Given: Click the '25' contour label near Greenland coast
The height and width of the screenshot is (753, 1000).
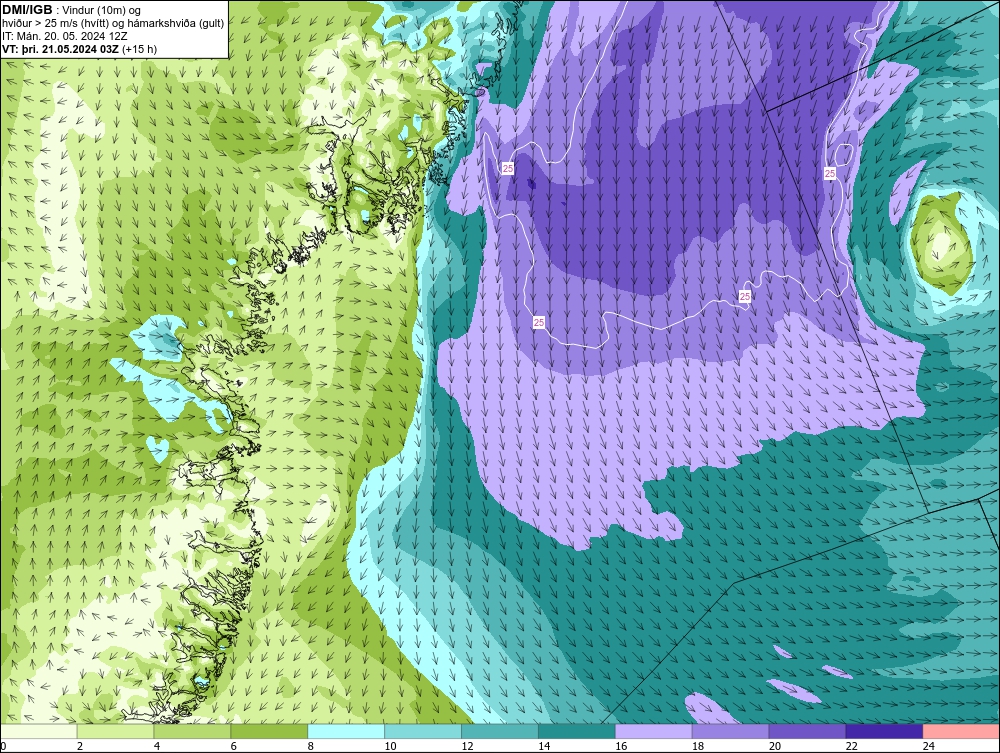Looking at the screenshot, I should 508,168.
